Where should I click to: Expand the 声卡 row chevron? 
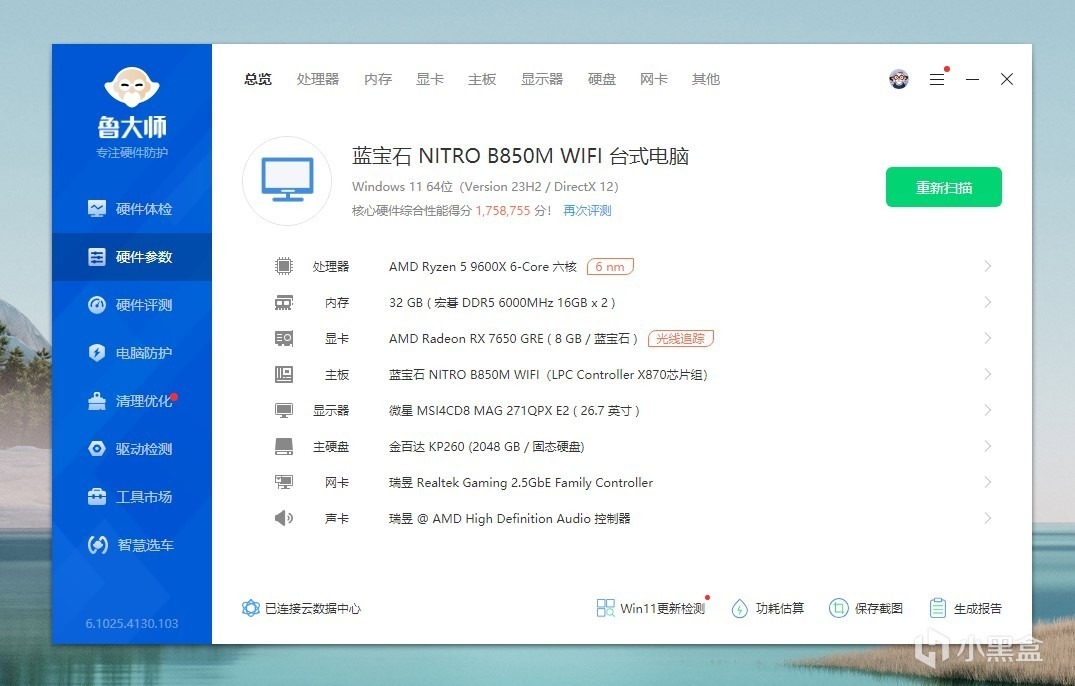[x=987, y=518]
